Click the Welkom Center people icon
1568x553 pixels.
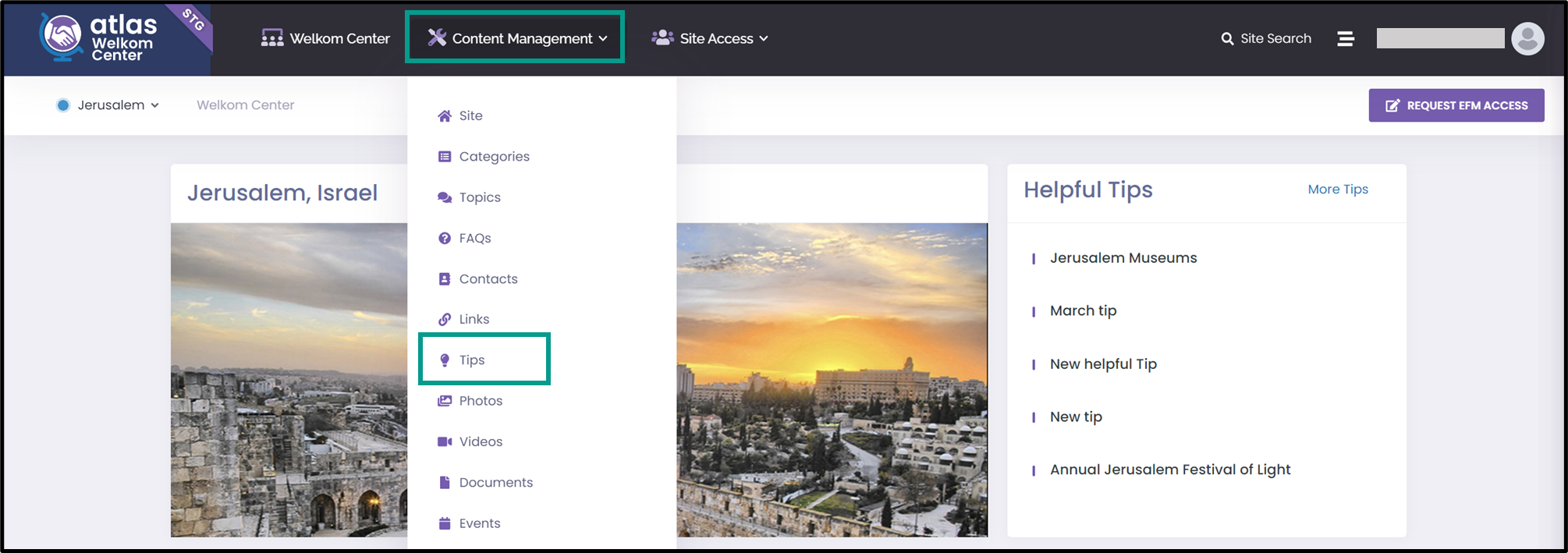click(x=272, y=38)
